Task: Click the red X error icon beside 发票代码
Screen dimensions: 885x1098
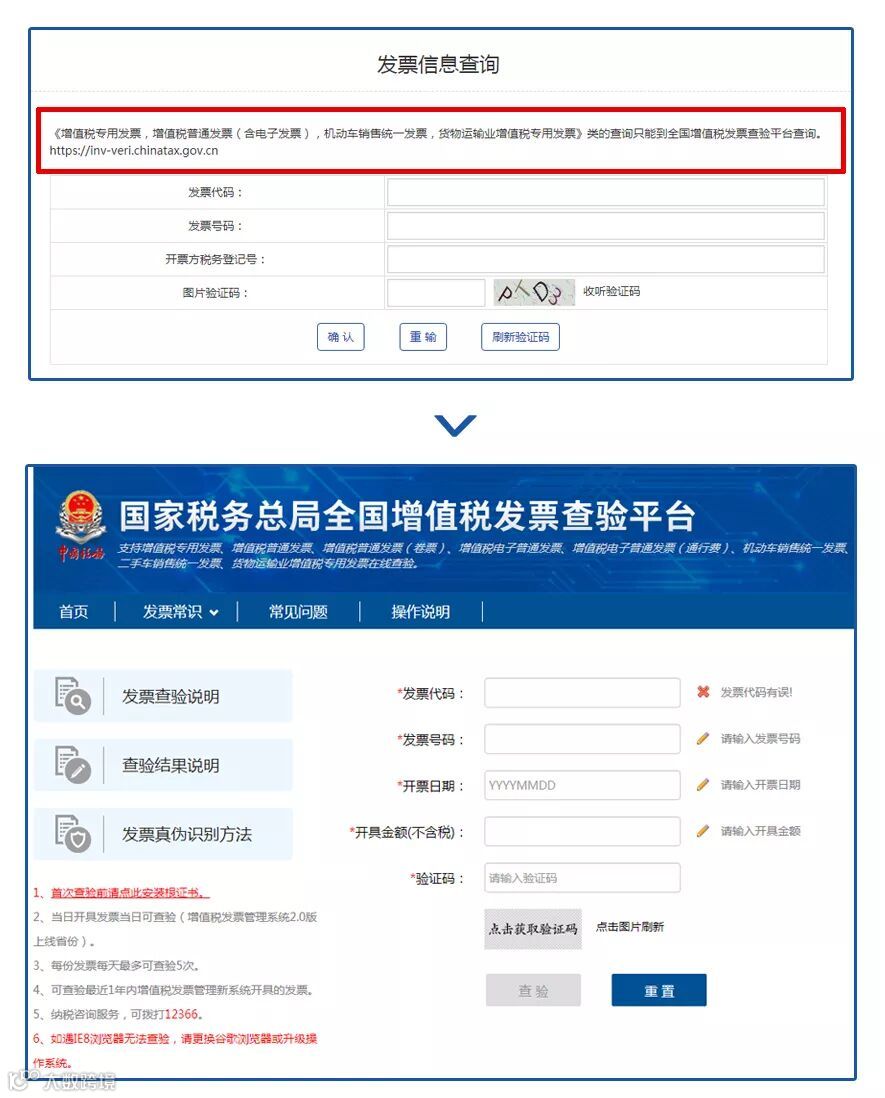Action: (703, 692)
